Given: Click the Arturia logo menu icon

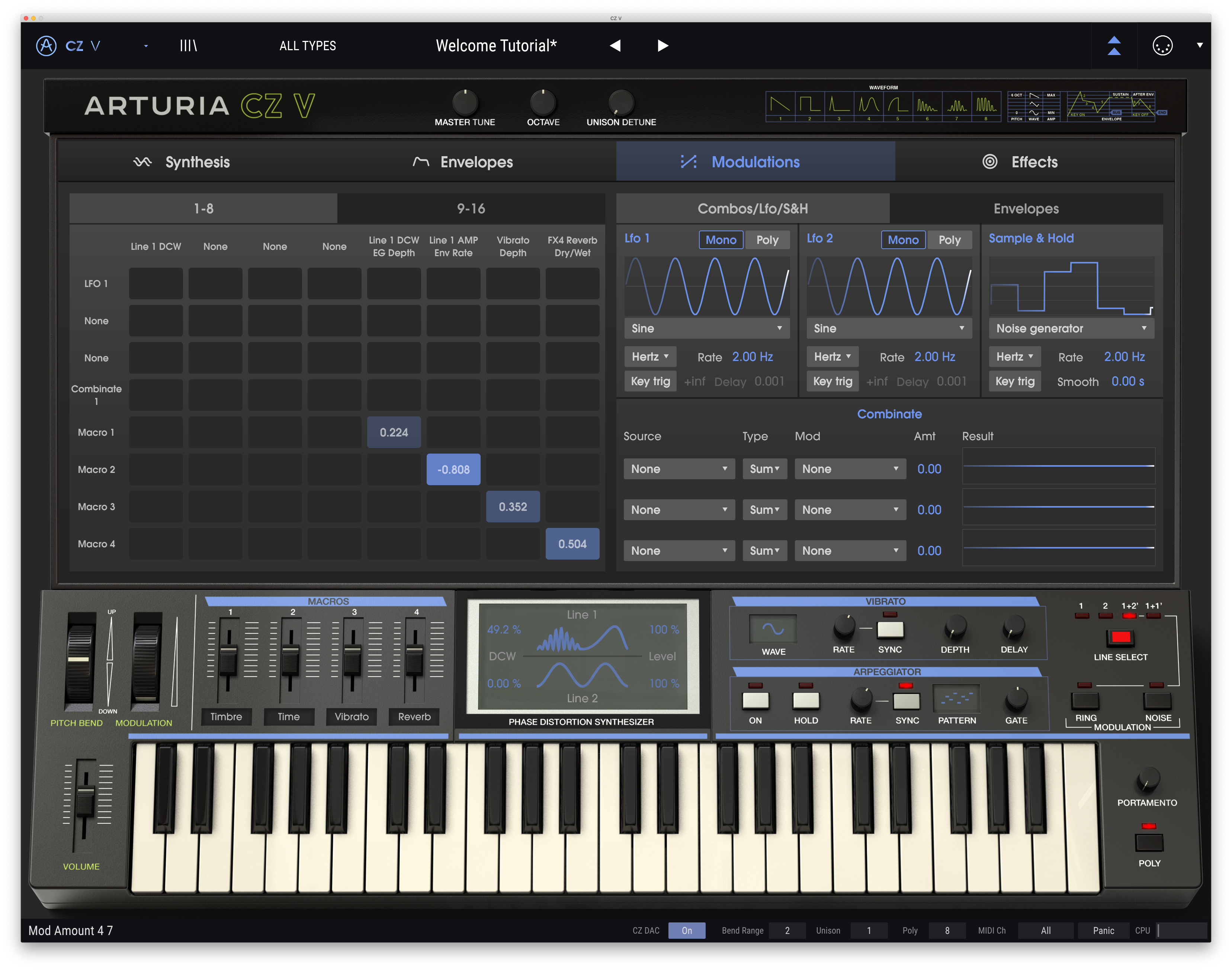Looking at the screenshot, I should point(46,45).
